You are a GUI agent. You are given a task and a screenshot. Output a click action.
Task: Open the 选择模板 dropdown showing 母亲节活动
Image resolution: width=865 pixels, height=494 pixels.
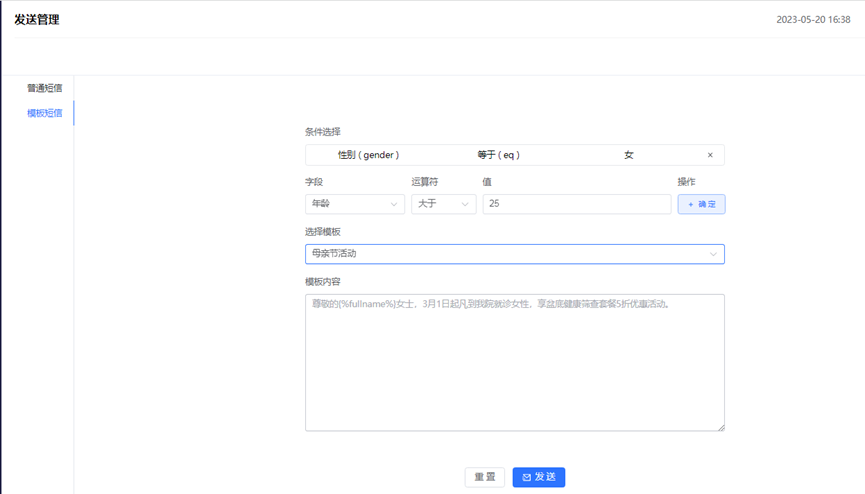click(x=515, y=254)
